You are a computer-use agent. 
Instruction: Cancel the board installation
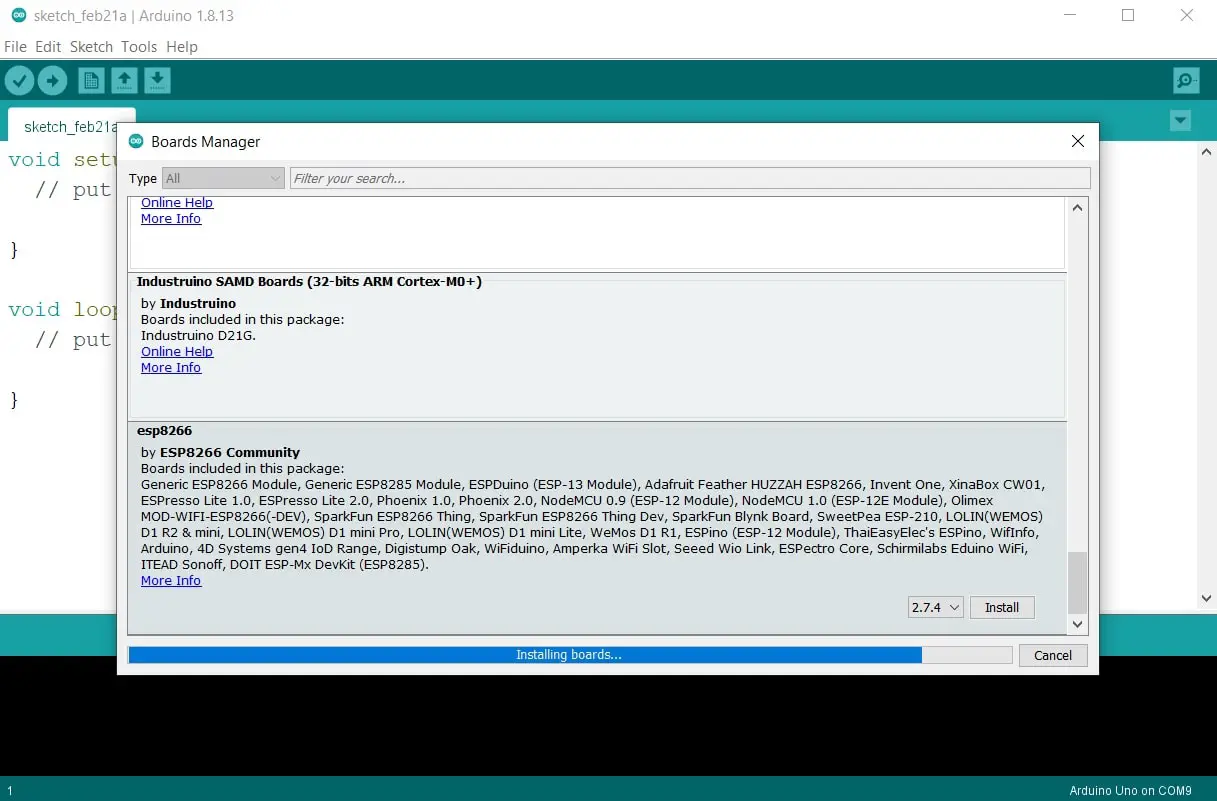(x=1053, y=655)
